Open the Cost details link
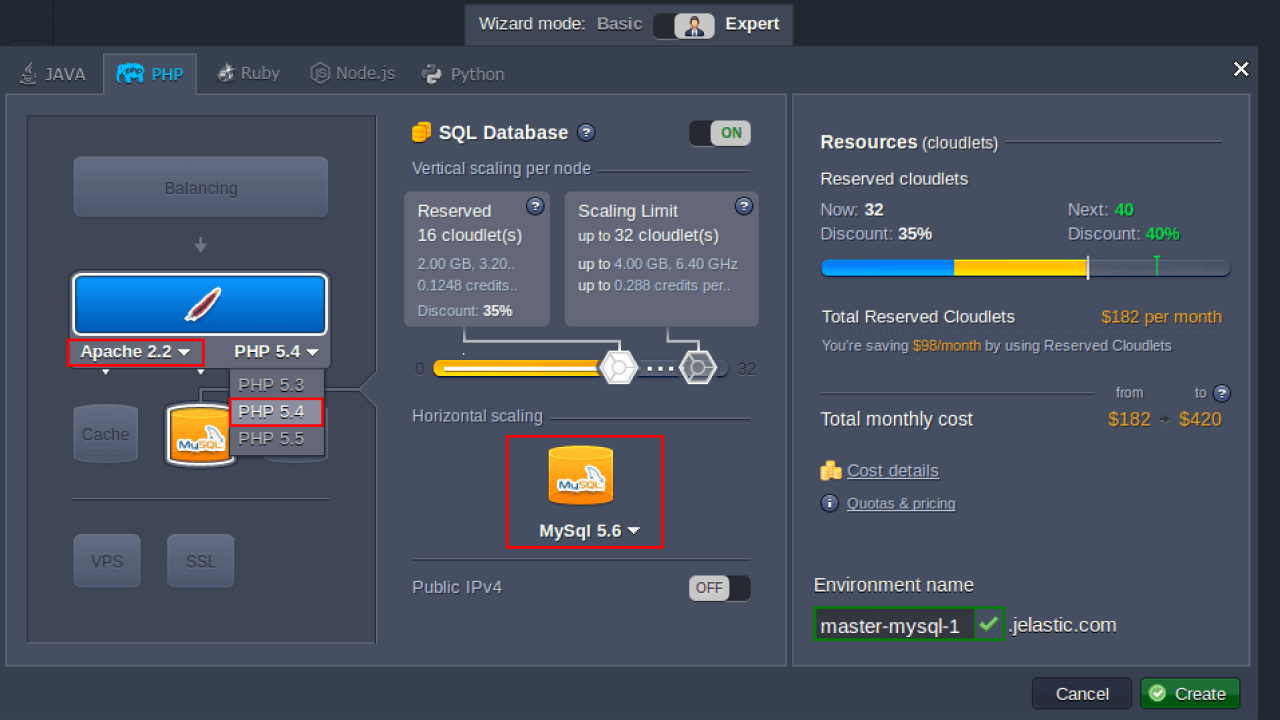1280x720 pixels. [x=892, y=471]
